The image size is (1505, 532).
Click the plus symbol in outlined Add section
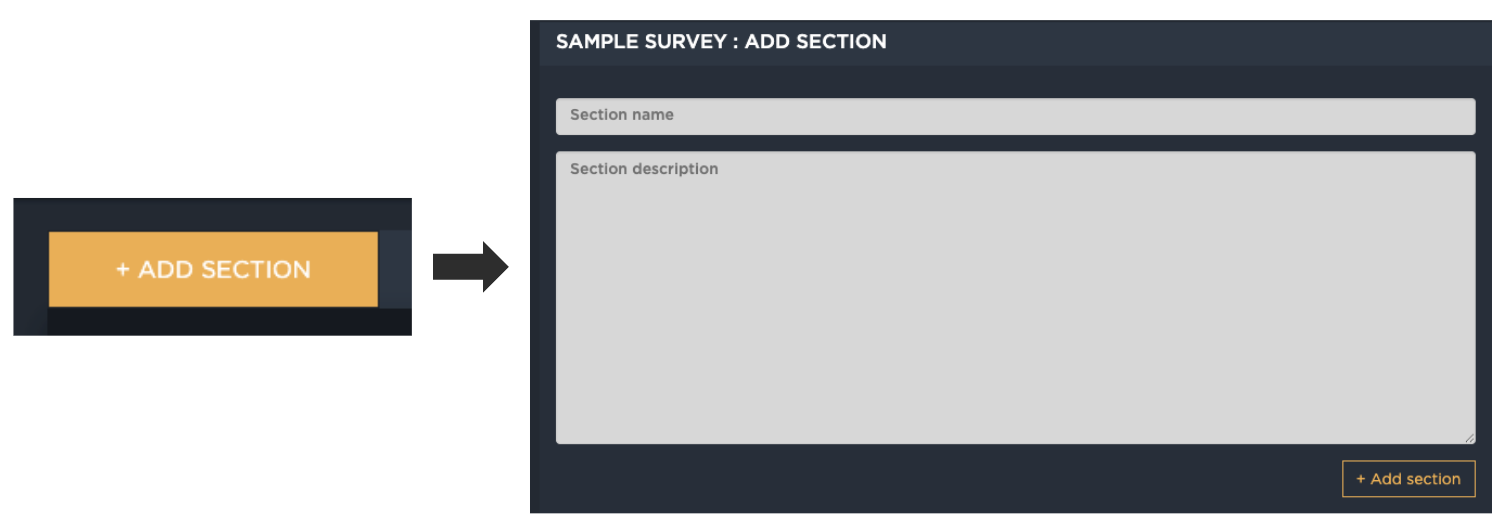point(1361,479)
